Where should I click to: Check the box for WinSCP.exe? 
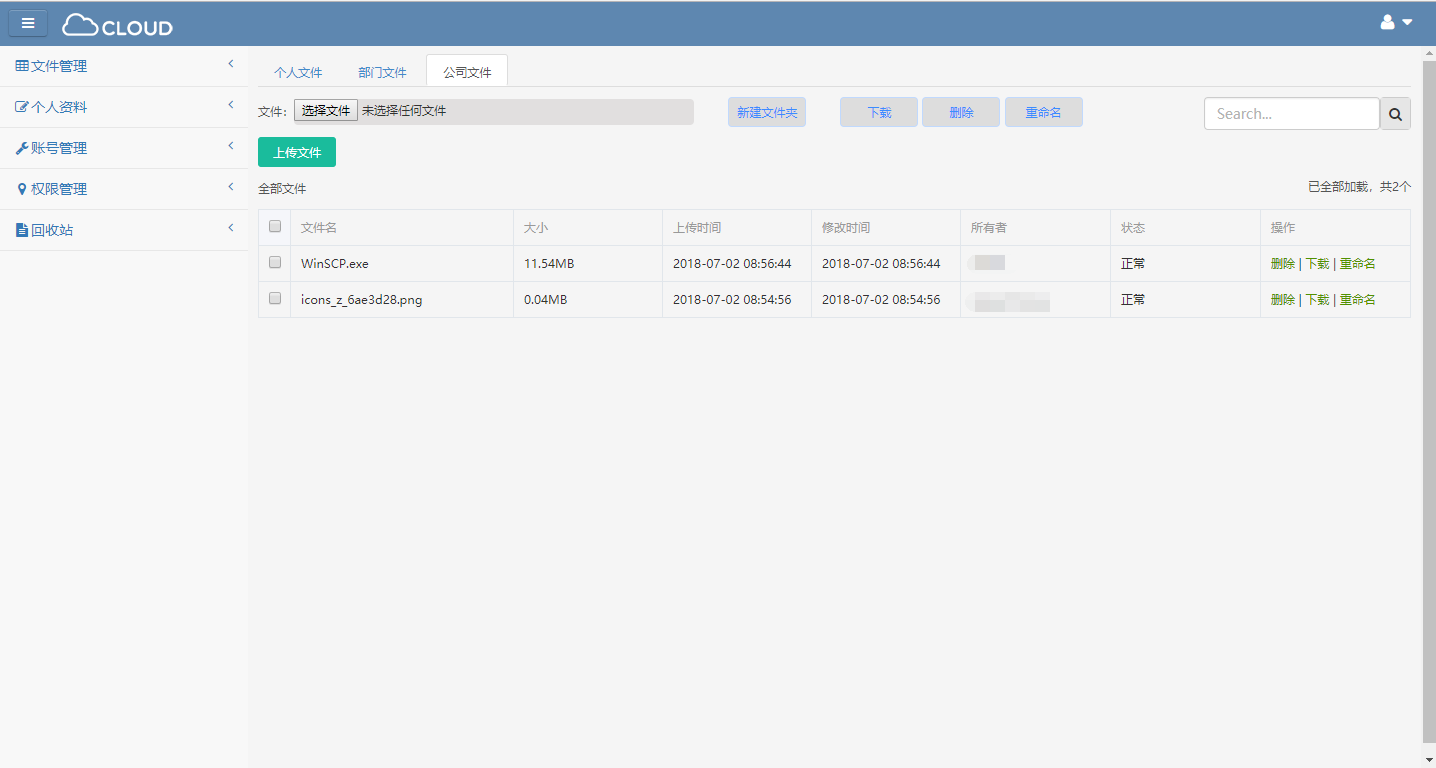click(275, 262)
